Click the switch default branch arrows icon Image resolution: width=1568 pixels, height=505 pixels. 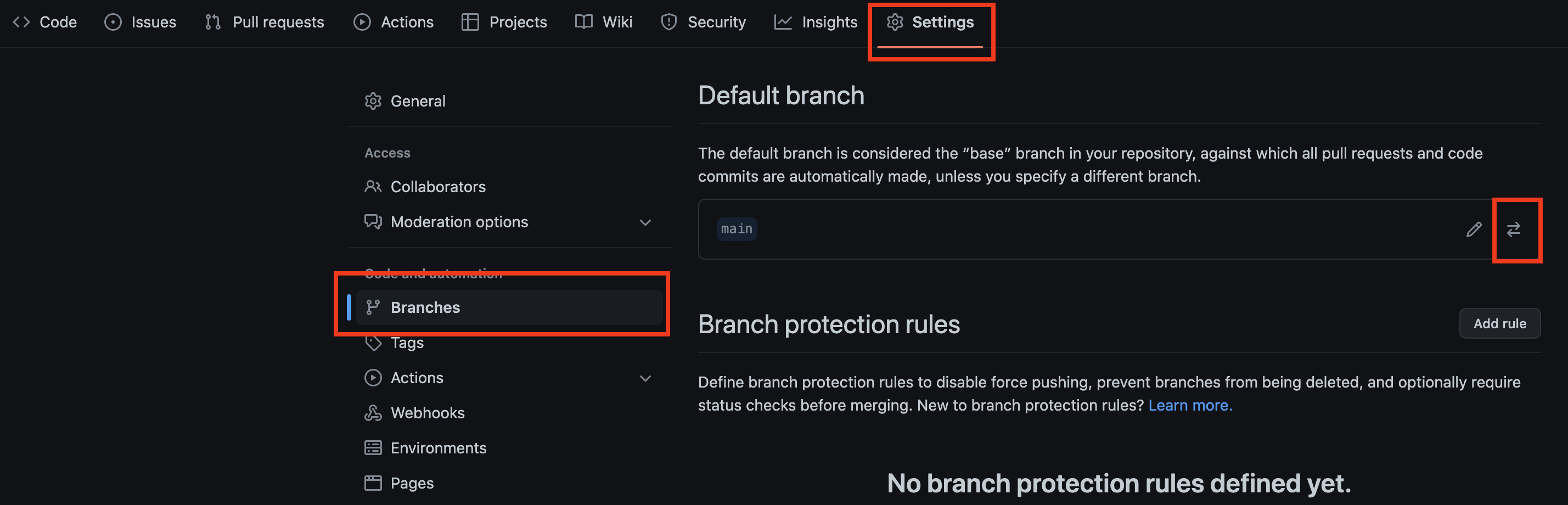click(x=1513, y=229)
